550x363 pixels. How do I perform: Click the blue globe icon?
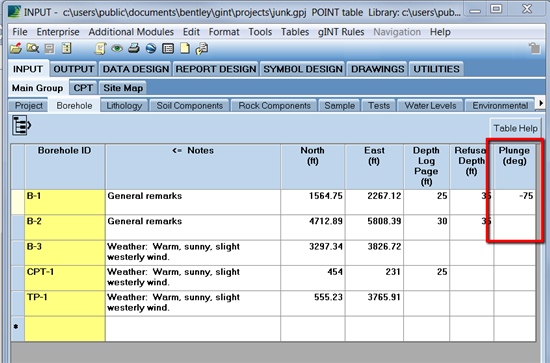[151, 48]
